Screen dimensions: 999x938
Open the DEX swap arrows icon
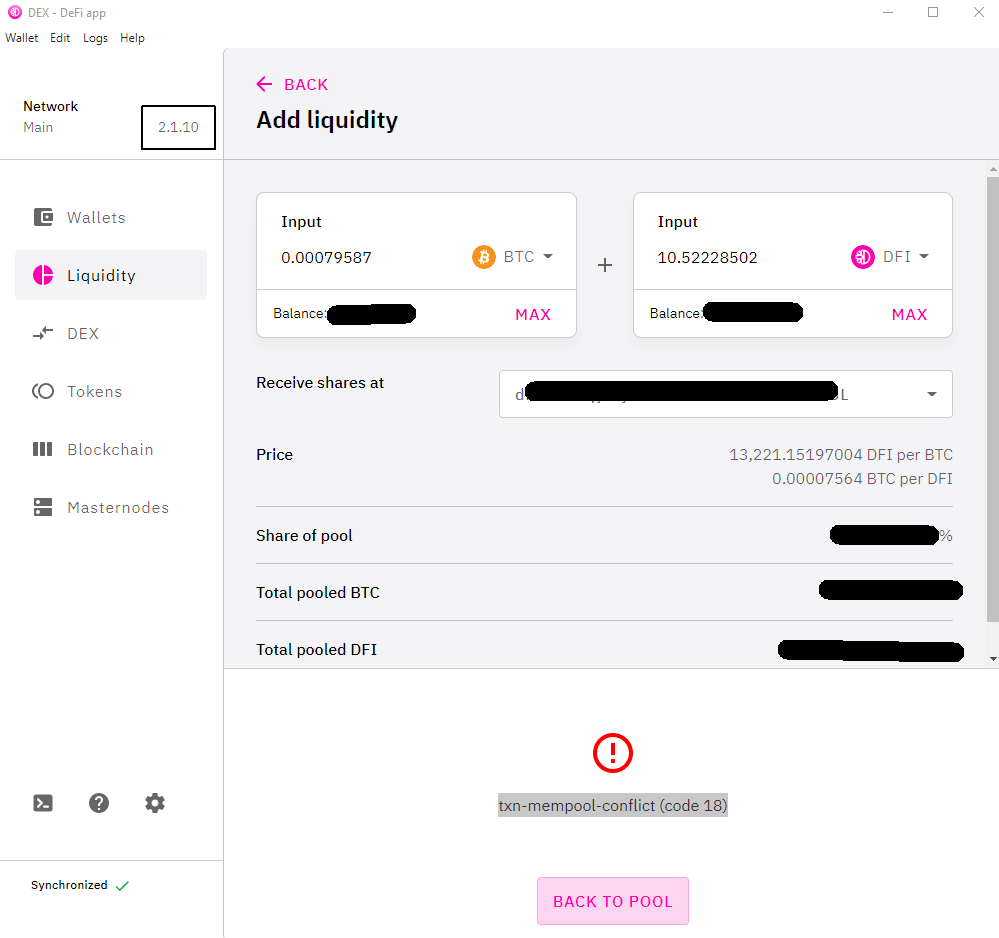43,333
